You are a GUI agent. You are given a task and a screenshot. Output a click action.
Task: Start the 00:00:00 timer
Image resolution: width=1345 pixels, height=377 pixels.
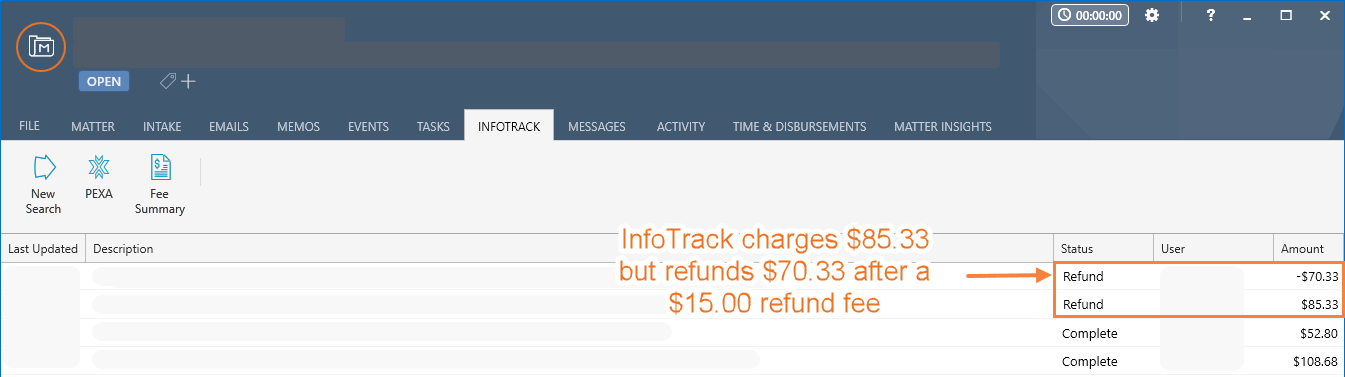[x=1089, y=15]
